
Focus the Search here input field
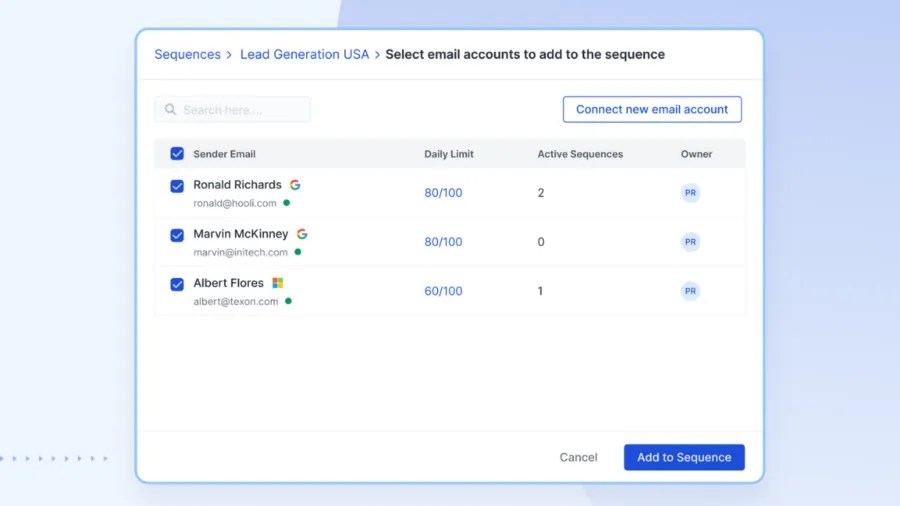click(232, 110)
